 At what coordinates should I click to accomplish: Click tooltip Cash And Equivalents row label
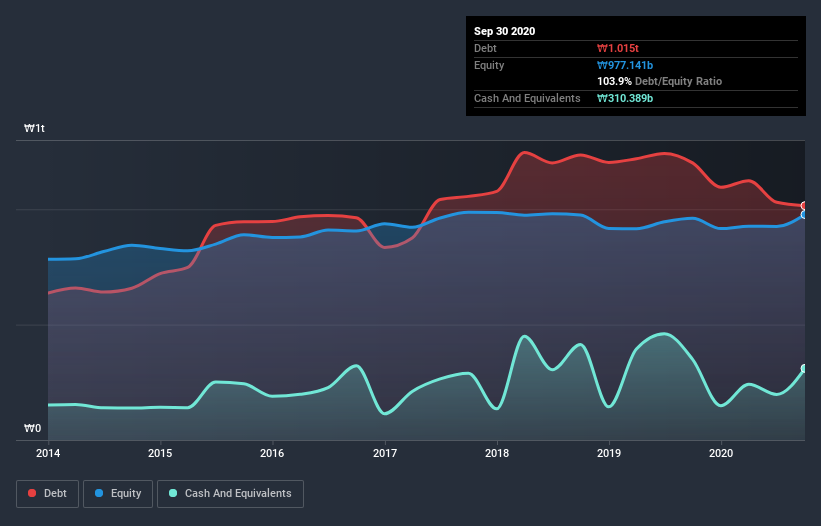click(x=527, y=98)
